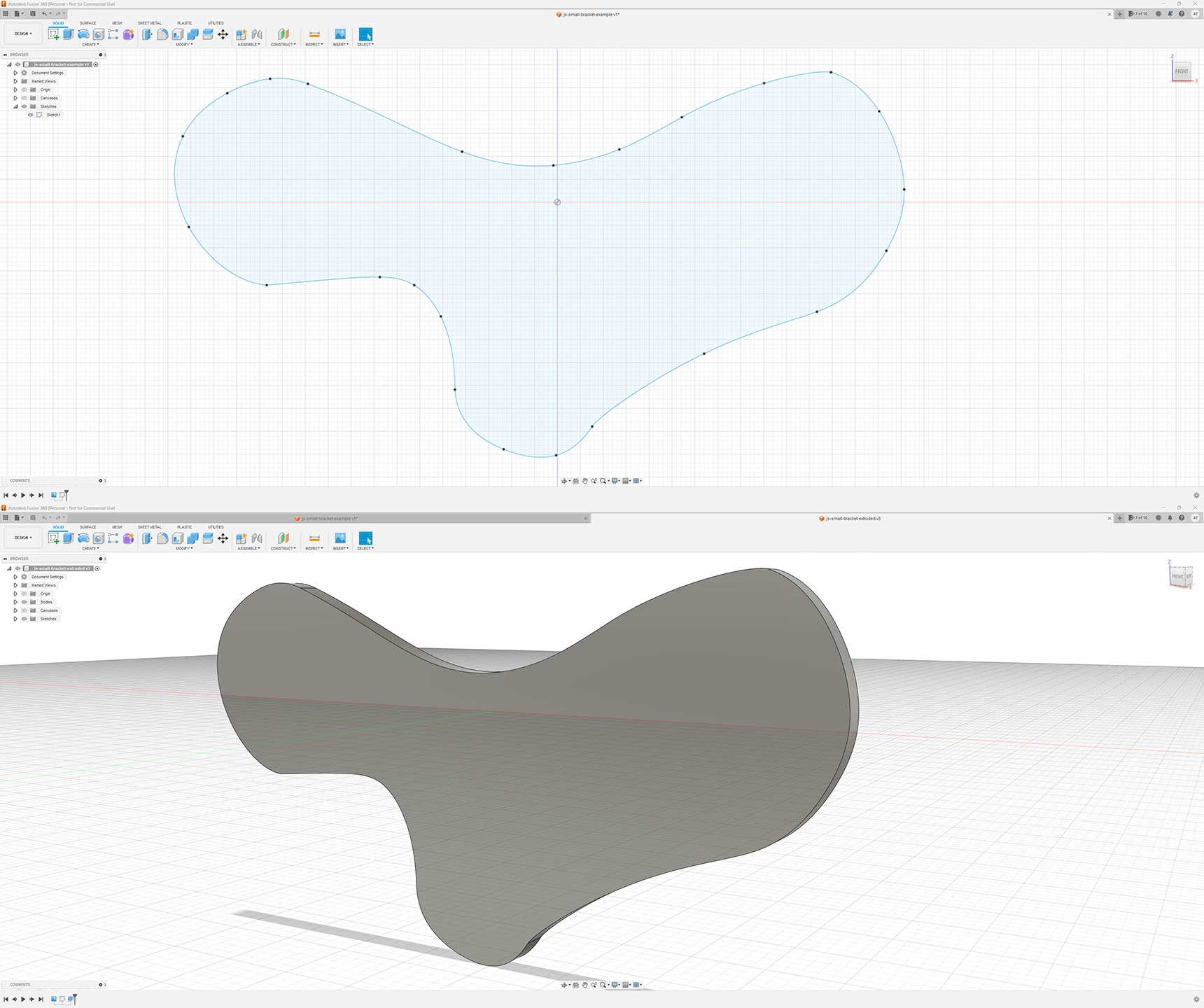Image resolution: width=1204 pixels, height=1008 pixels.
Task: Click Create Sketch icon in top window
Action: point(53,34)
